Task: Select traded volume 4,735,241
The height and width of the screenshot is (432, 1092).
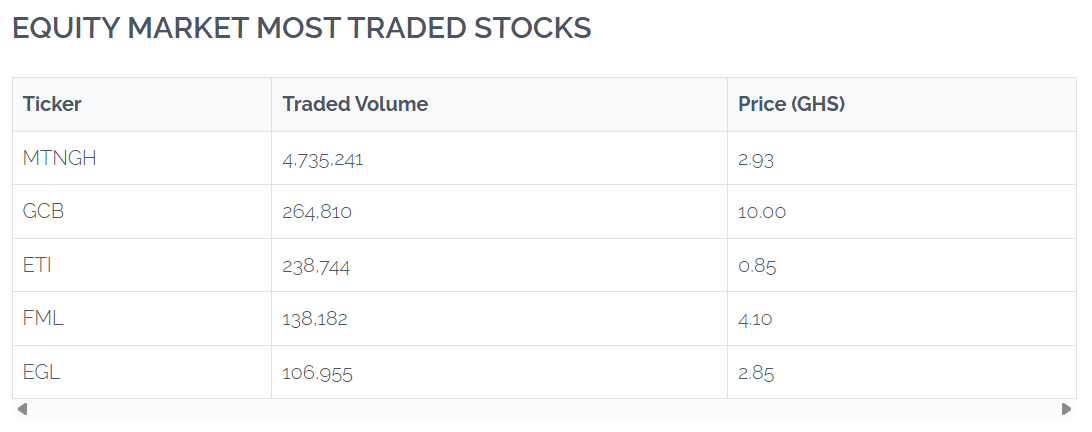Action: point(322,160)
